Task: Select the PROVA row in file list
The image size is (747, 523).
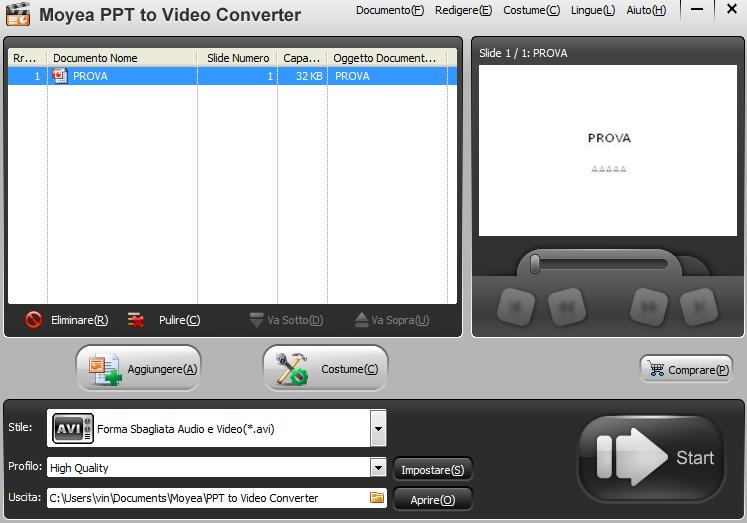Action: (x=232, y=76)
